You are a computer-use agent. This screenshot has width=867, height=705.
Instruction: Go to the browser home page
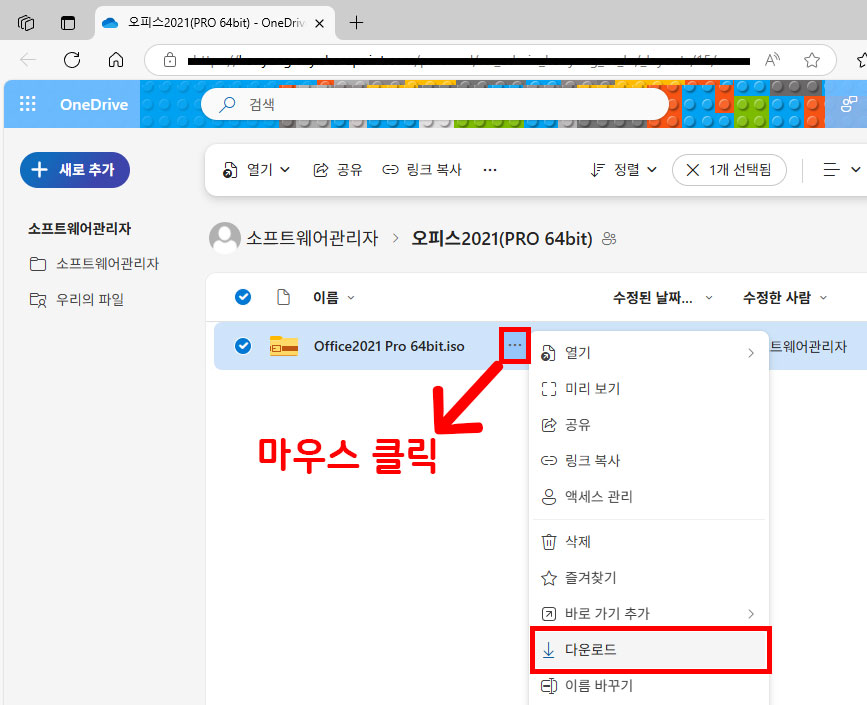click(x=116, y=60)
